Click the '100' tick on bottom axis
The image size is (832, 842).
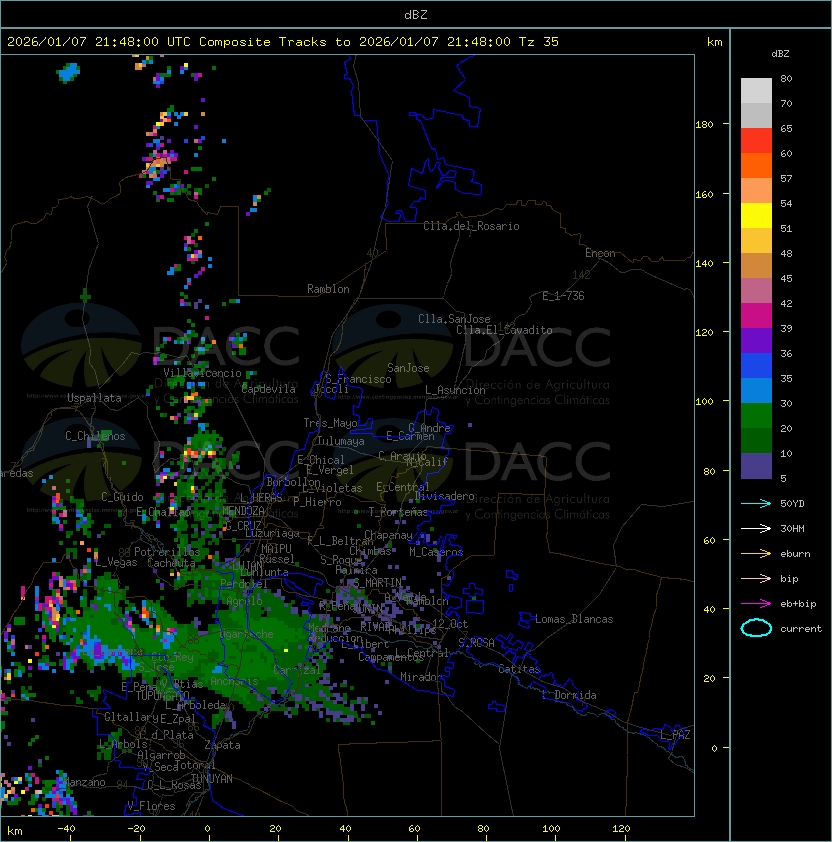[x=551, y=829]
